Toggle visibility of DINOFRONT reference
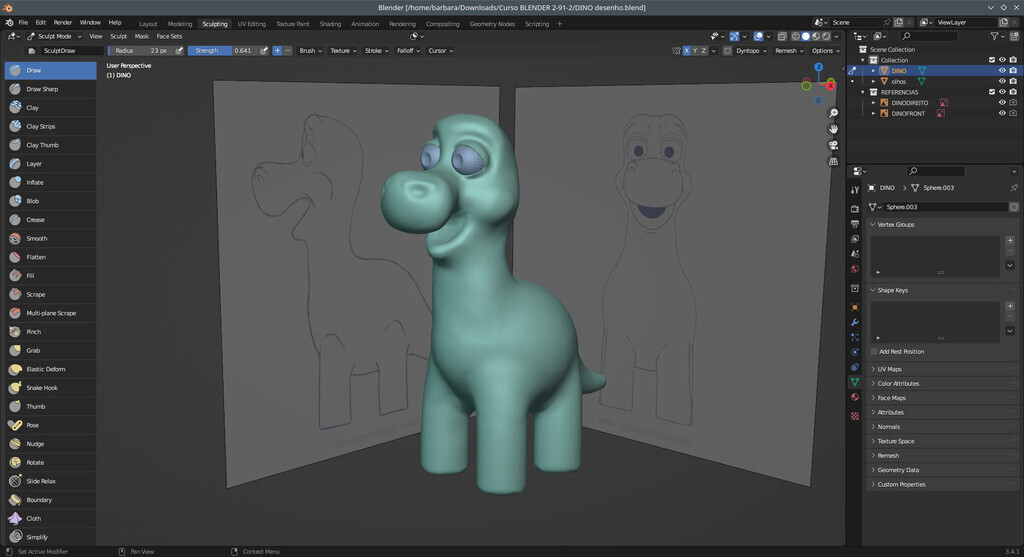 [x=1001, y=113]
